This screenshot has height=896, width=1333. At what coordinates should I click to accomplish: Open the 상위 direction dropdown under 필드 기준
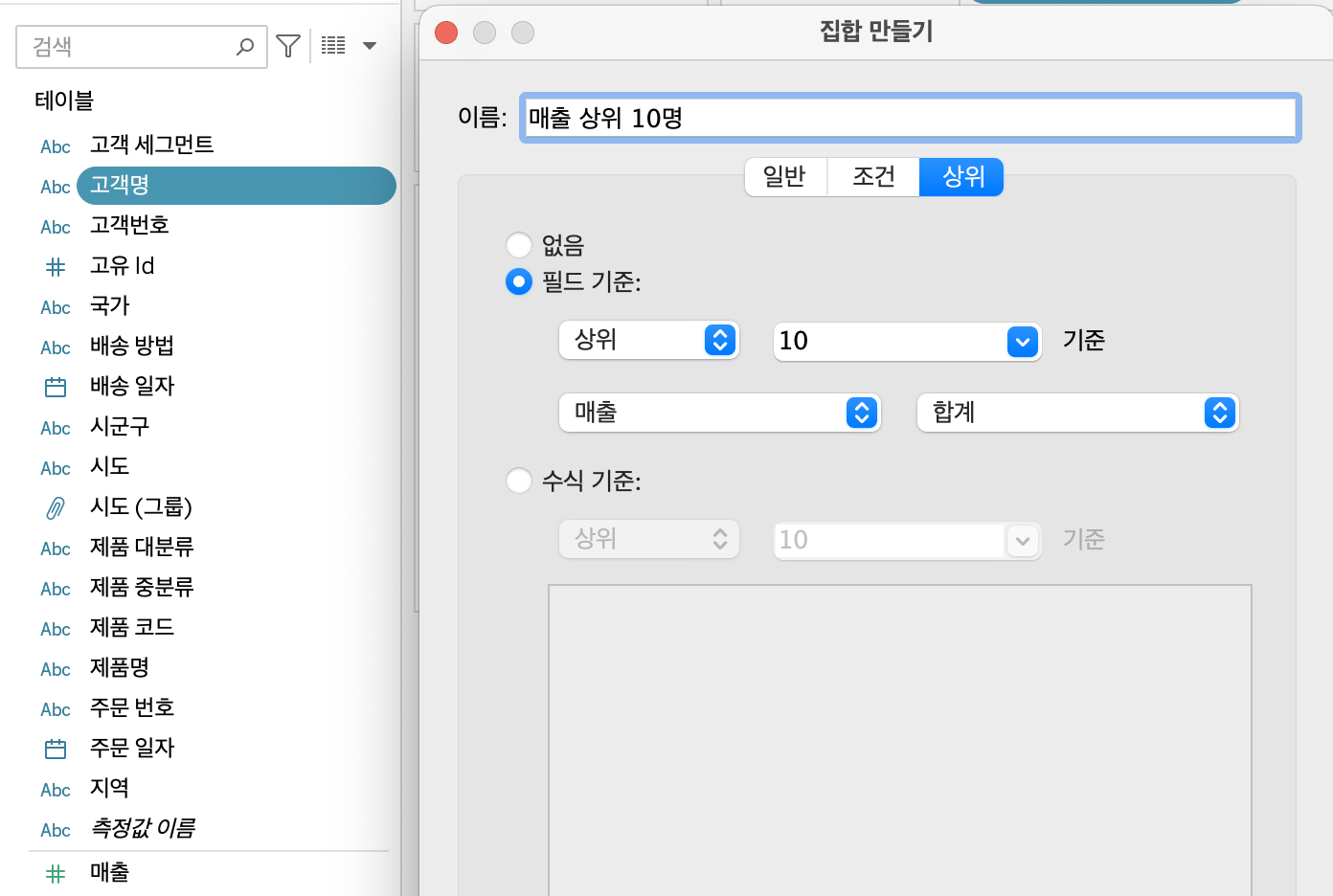point(649,340)
